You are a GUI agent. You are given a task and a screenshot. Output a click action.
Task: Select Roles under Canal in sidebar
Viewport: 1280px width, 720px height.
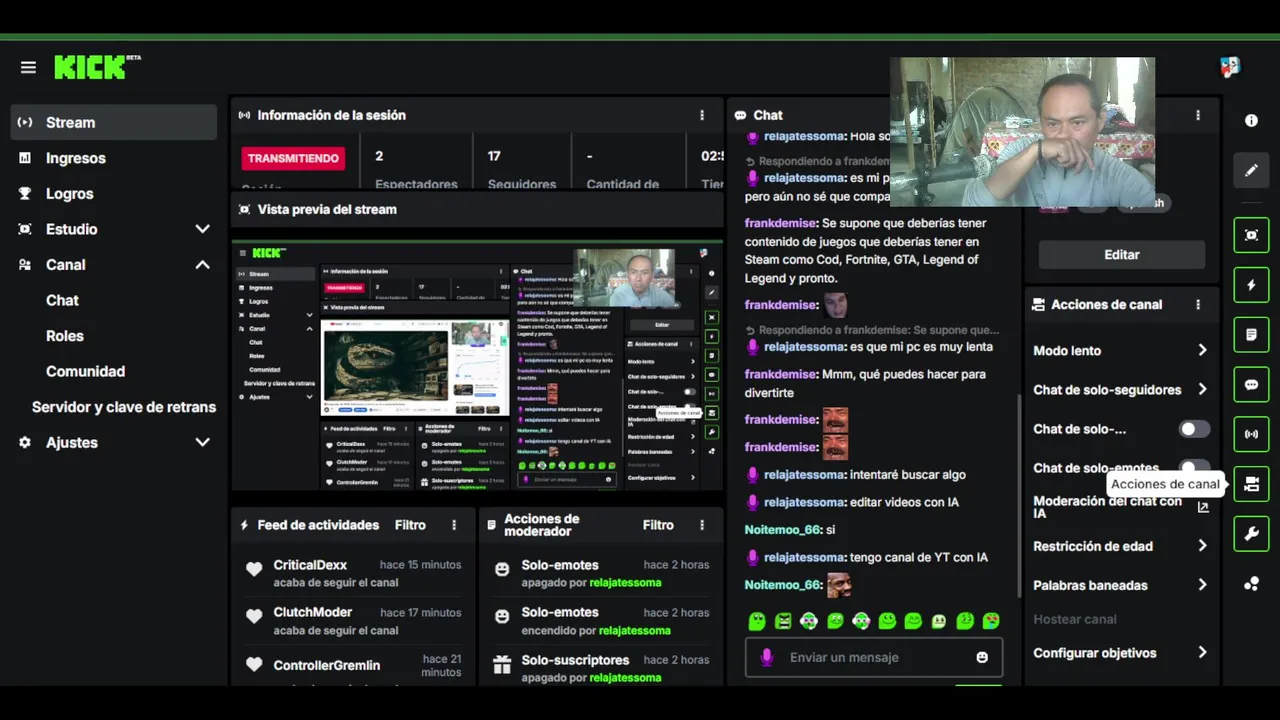point(65,336)
